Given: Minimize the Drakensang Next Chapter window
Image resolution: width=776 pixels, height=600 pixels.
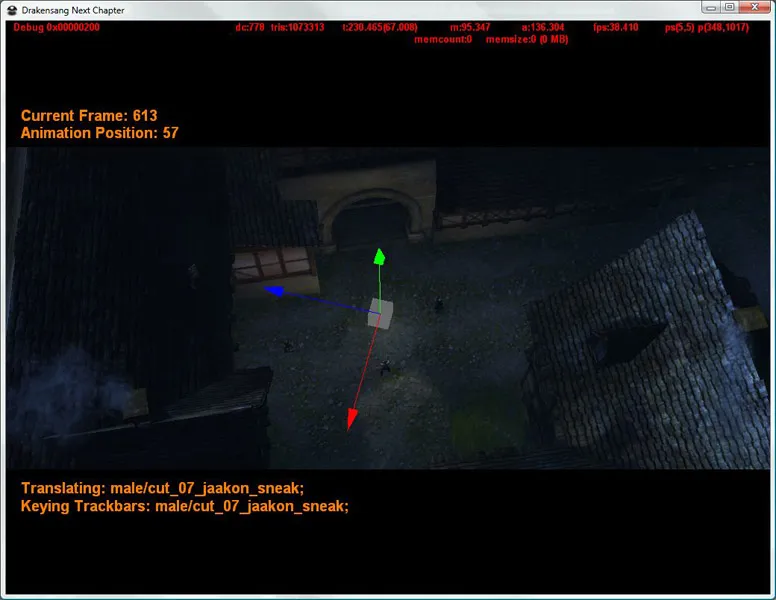Looking at the screenshot, I should (711, 7).
